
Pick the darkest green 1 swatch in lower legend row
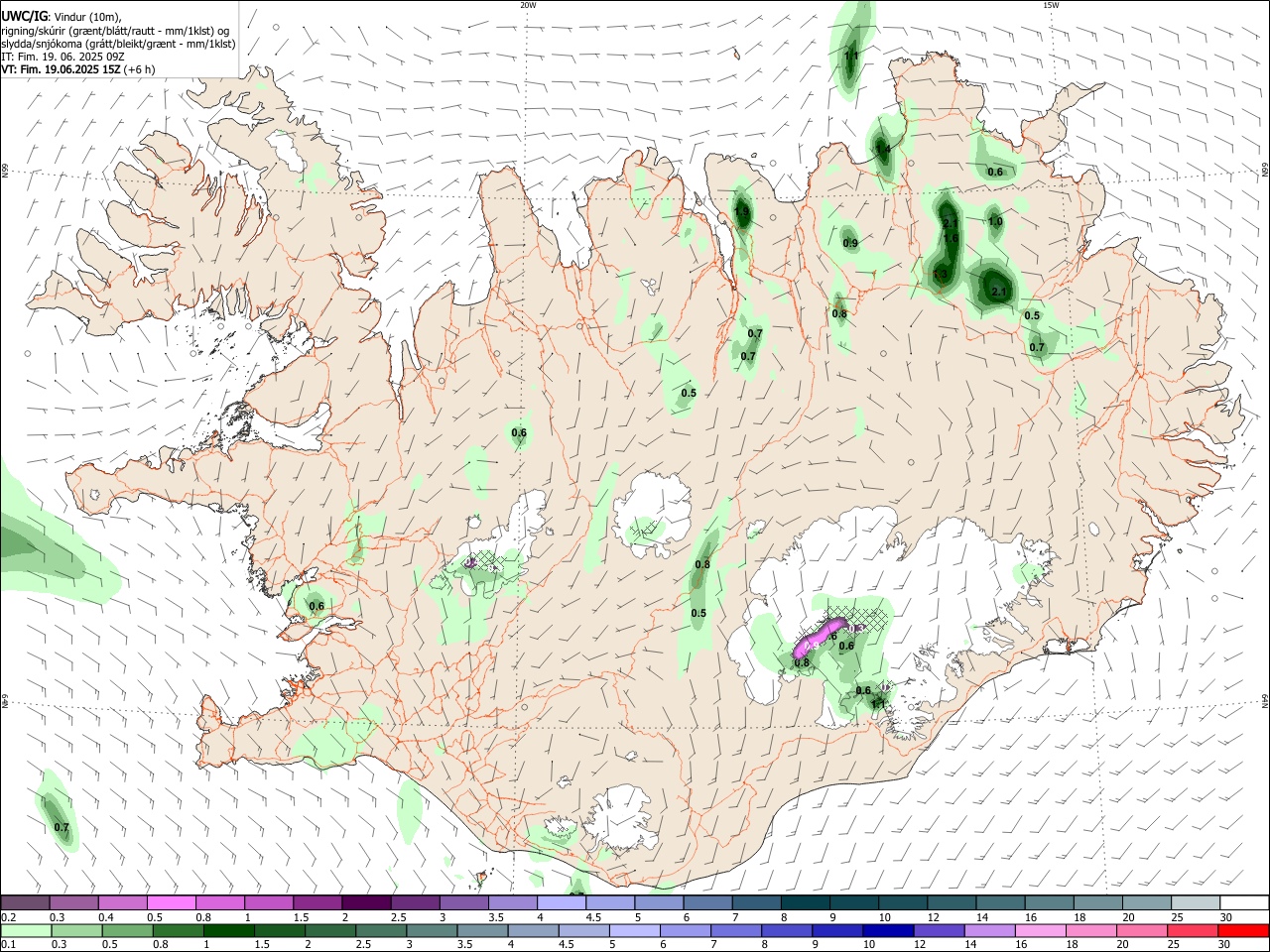[228, 930]
